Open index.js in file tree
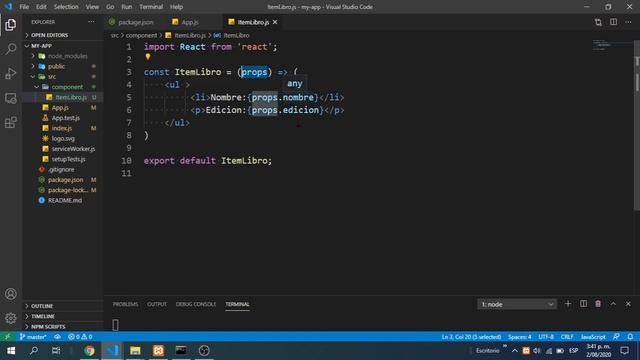 click(63, 128)
